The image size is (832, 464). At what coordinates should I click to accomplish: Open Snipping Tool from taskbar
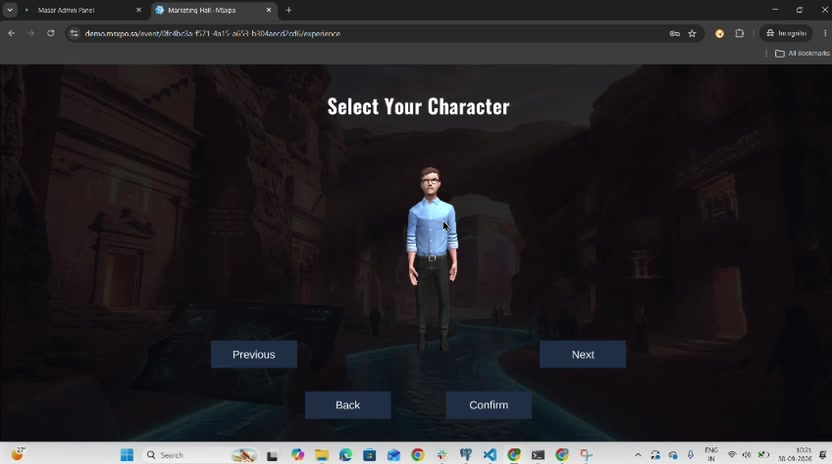pyautogui.click(x=586, y=455)
